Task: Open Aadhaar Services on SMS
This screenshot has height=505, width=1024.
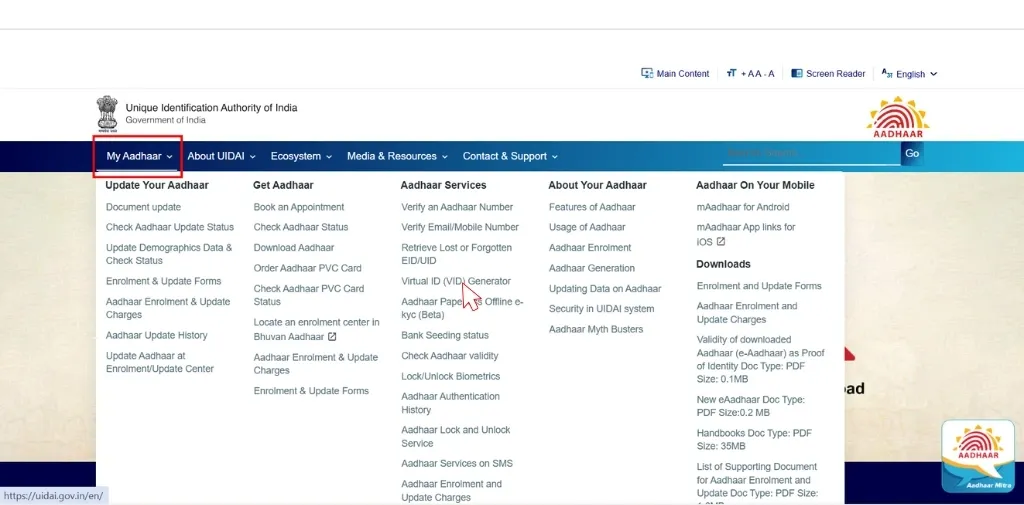Action: point(457,463)
